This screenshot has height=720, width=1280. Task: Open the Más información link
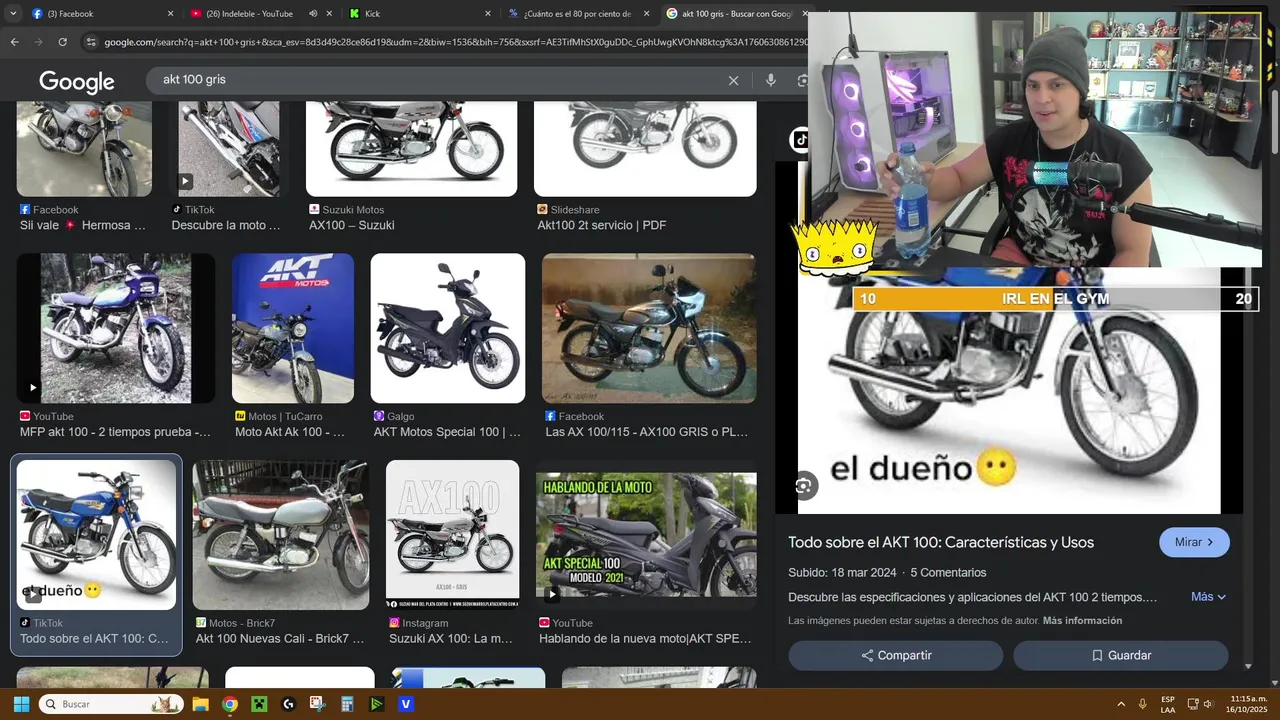click(1082, 621)
